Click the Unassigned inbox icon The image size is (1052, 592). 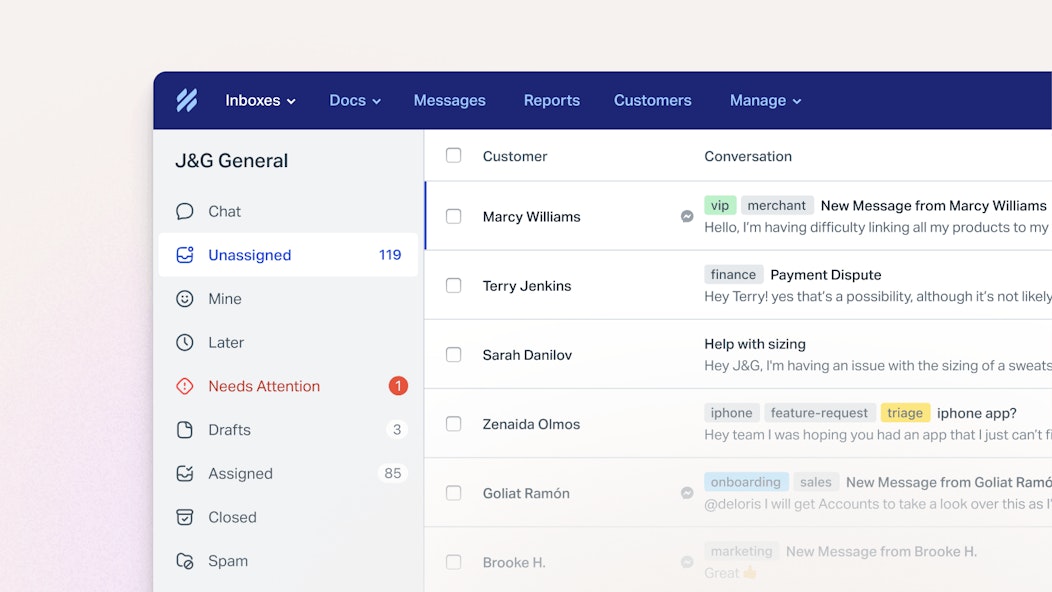[x=185, y=255]
